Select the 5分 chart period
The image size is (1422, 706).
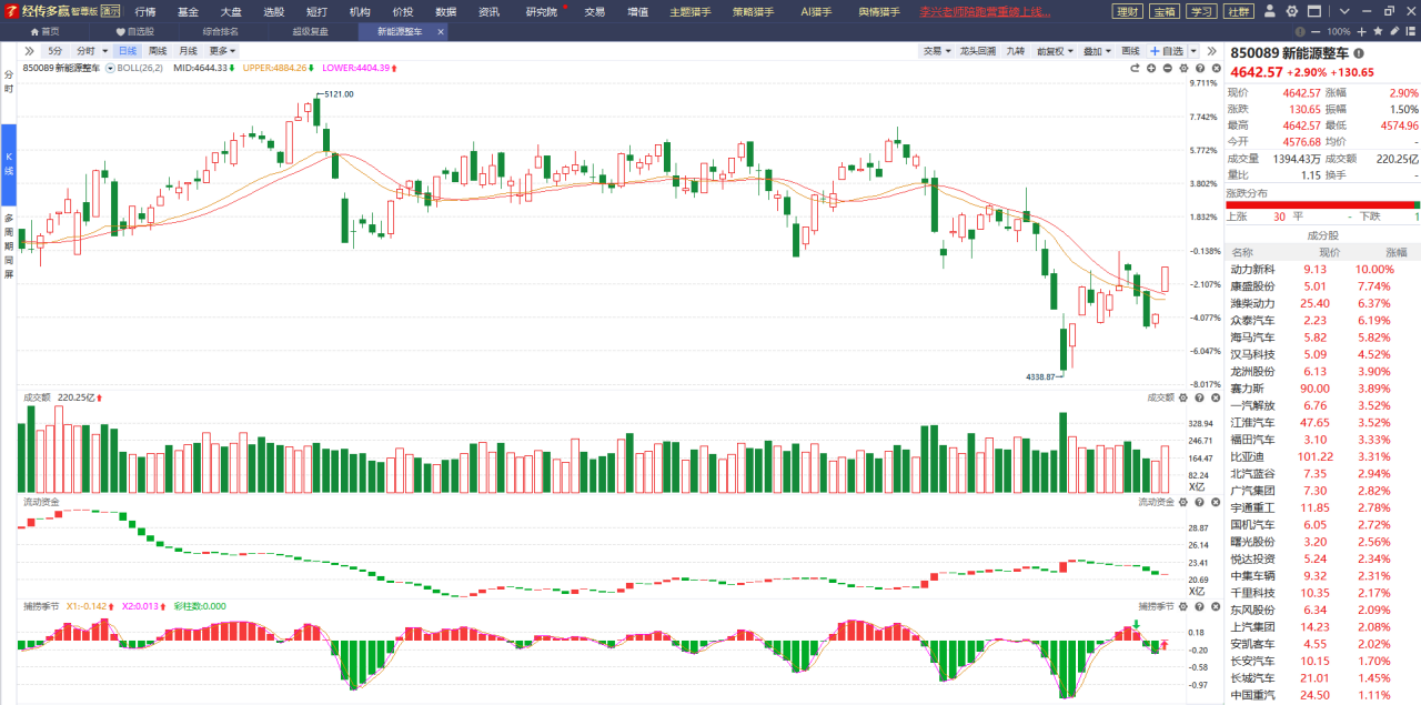coord(55,51)
